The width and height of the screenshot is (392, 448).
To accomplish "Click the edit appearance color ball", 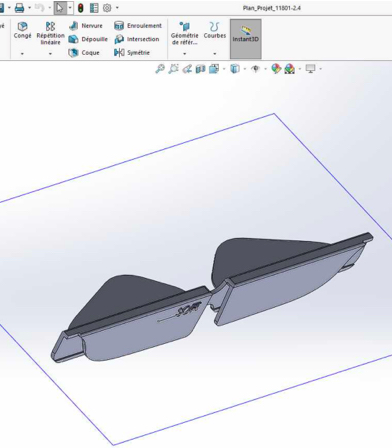I will [276, 69].
